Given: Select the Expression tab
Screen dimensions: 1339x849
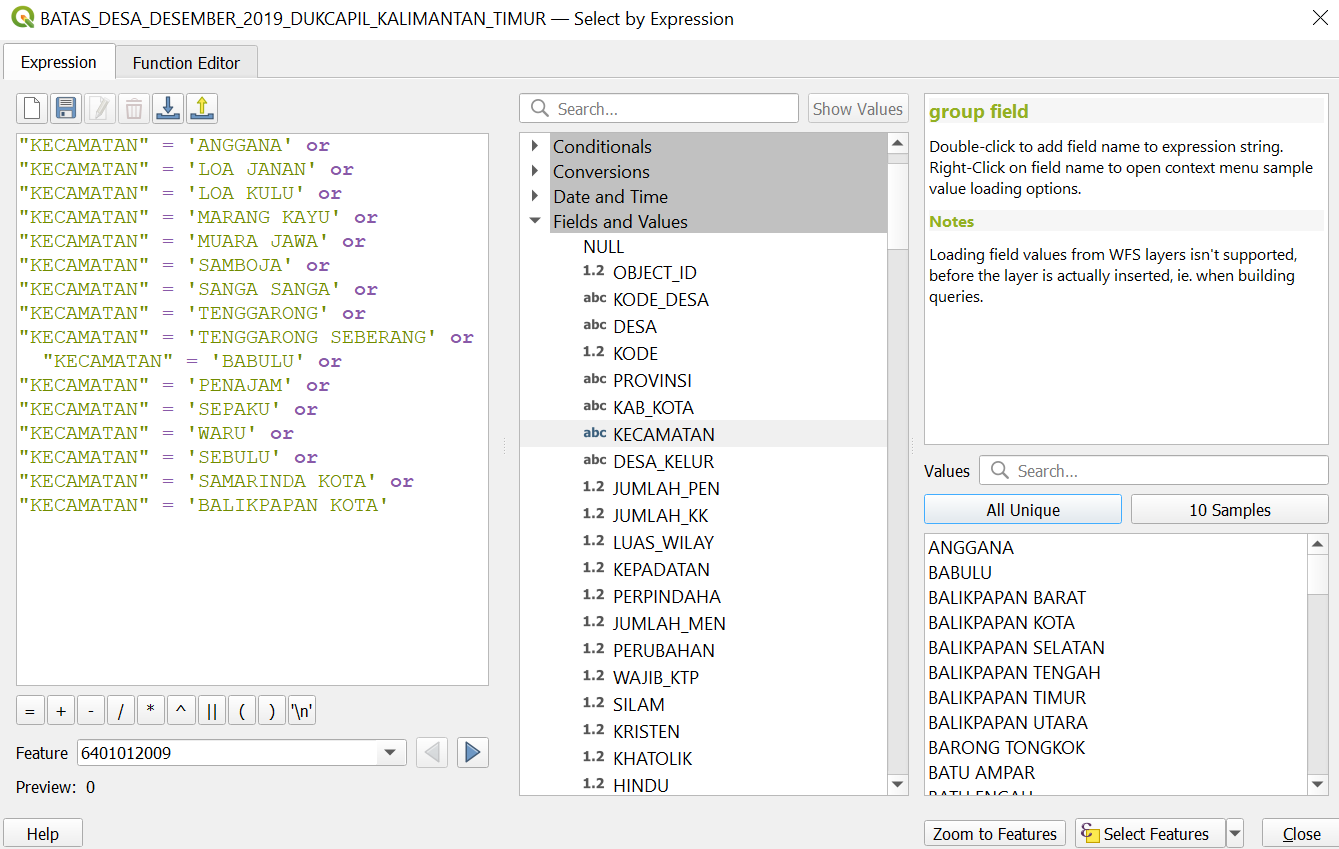Looking at the screenshot, I should coord(58,62).
